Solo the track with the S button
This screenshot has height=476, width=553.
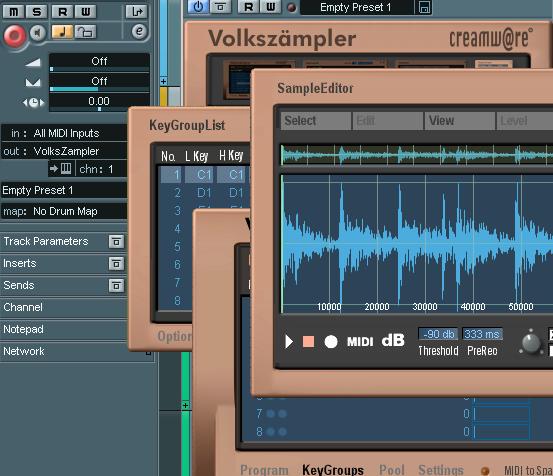pos(36,12)
